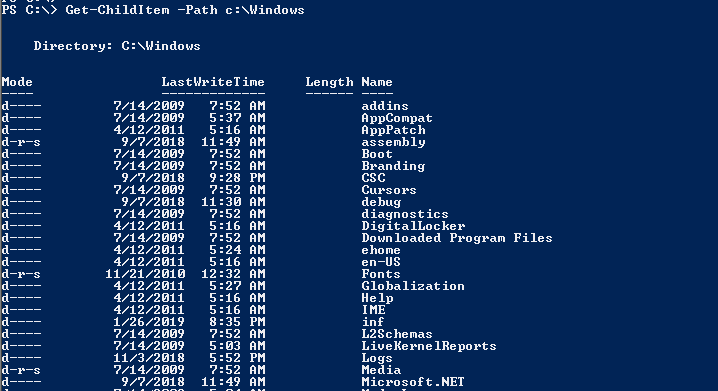Click the 12:32 AM time in Fonts row
The image size is (718, 391).
pyautogui.click(x=233, y=274)
